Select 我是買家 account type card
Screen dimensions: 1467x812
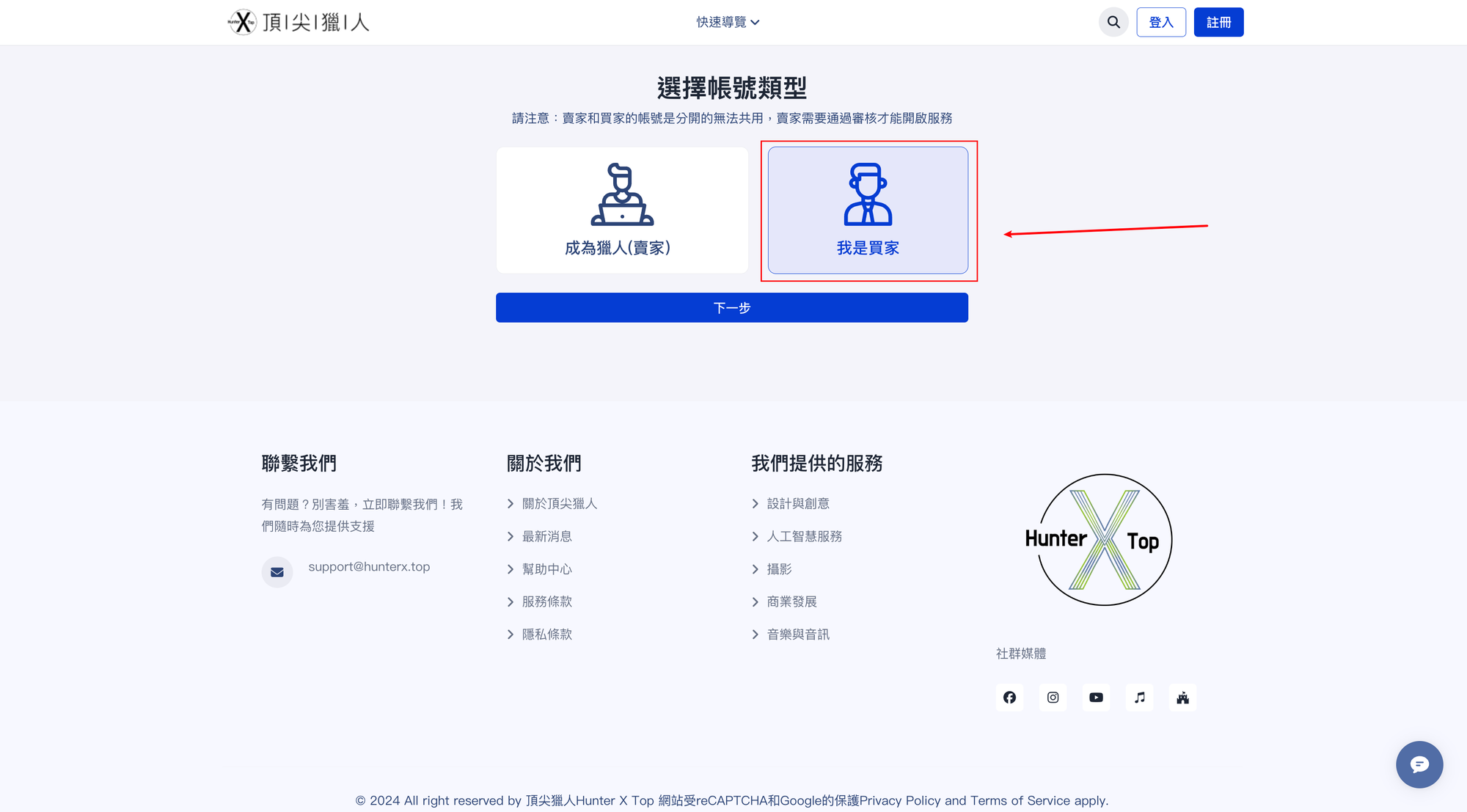868,211
